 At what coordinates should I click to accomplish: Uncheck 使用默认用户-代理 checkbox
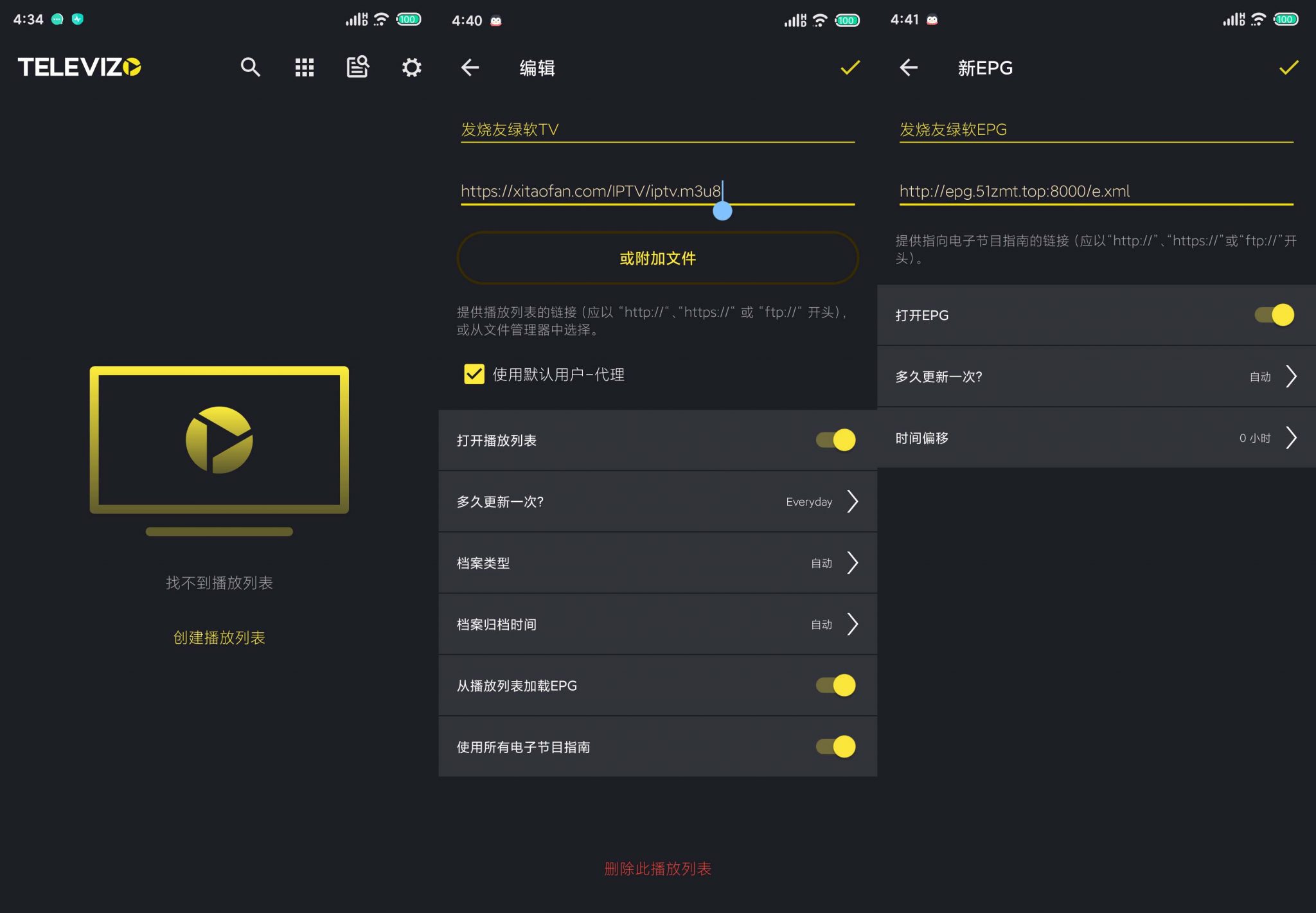coord(474,374)
